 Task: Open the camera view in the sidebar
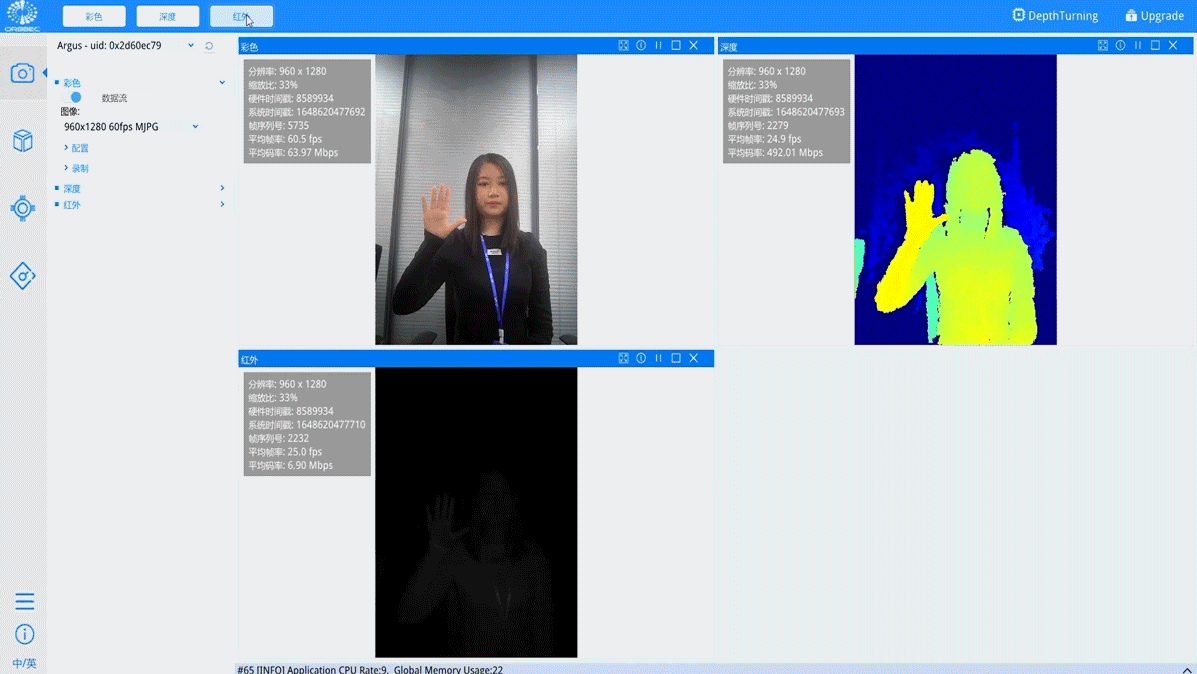22,73
